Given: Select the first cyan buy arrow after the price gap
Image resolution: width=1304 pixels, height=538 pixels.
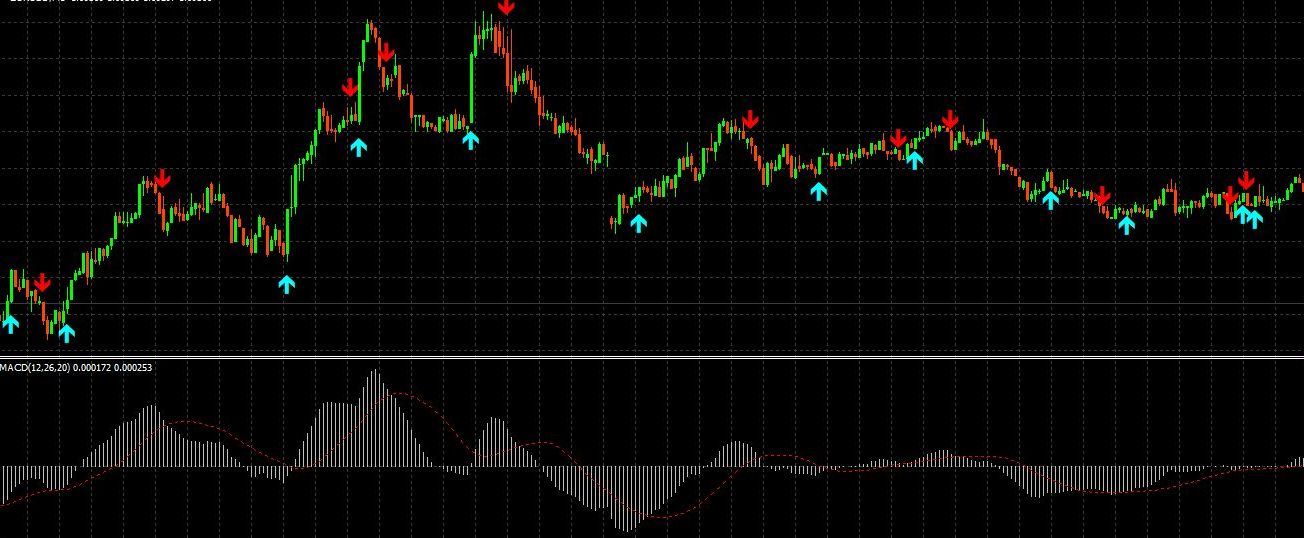Looking at the screenshot, I should 638,222.
